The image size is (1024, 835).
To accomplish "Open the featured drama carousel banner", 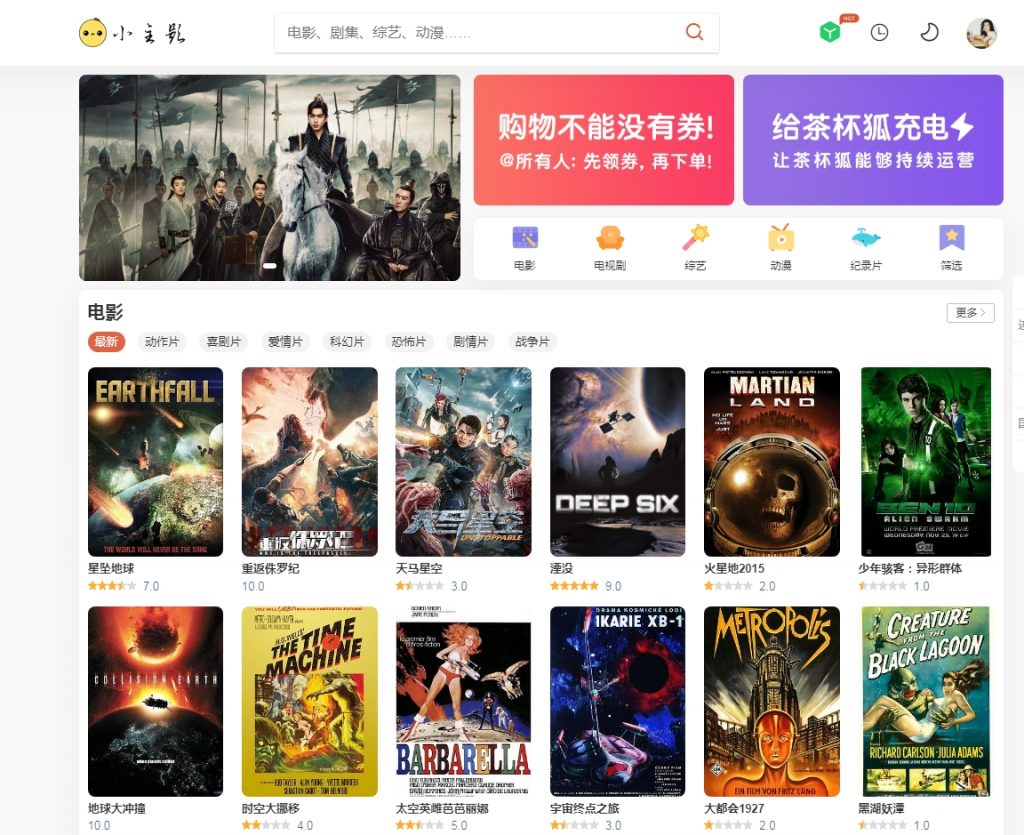I will tap(270, 178).
